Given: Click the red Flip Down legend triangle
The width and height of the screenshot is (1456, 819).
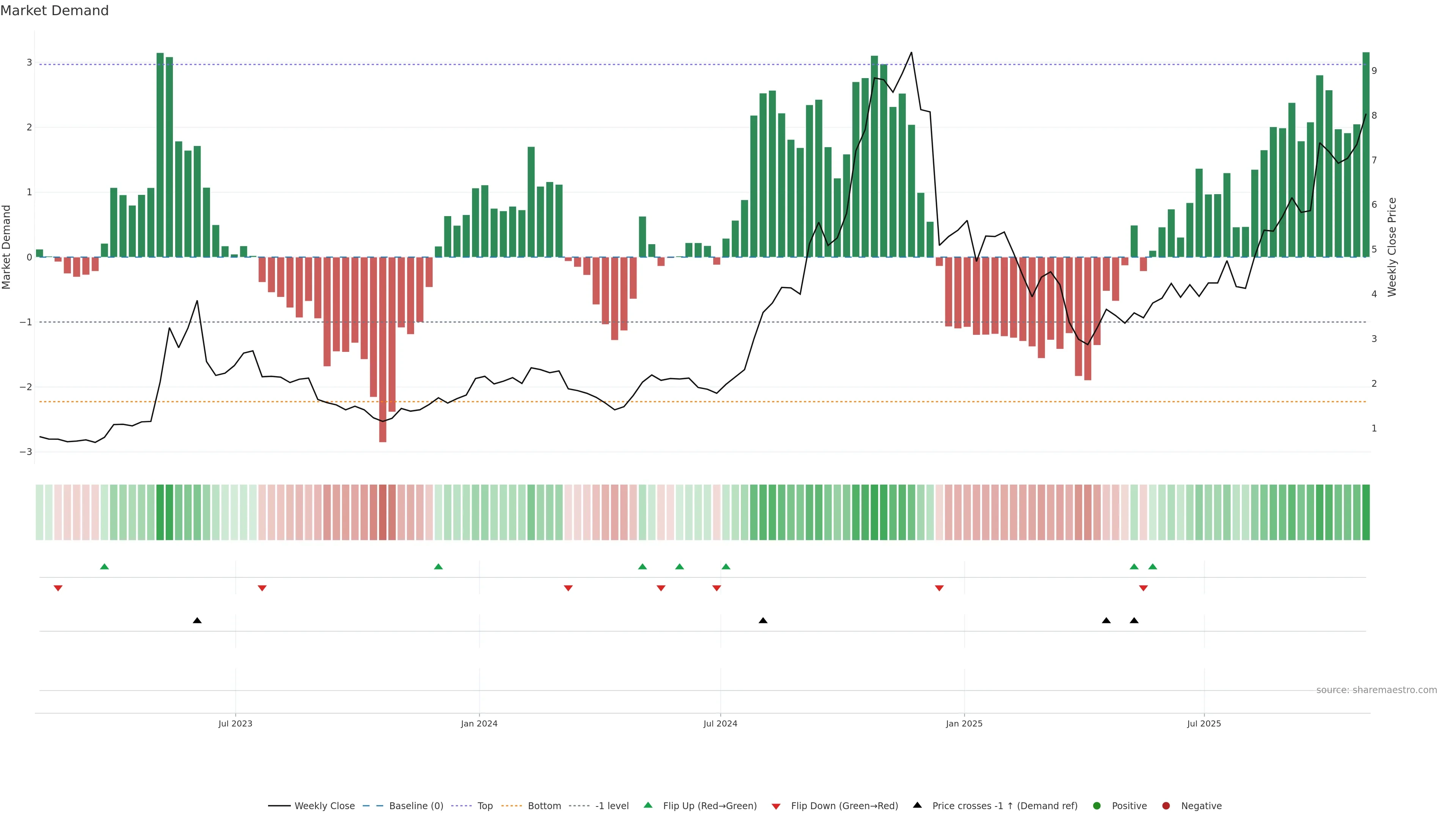Looking at the screenshot, I should click(776, 806).
